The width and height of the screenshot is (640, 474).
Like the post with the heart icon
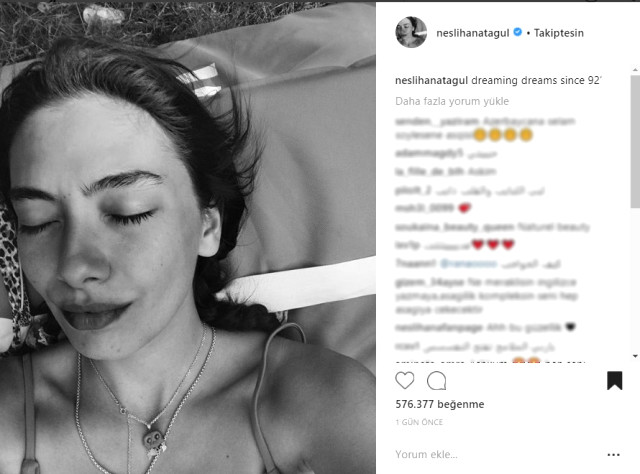point(404,381)
